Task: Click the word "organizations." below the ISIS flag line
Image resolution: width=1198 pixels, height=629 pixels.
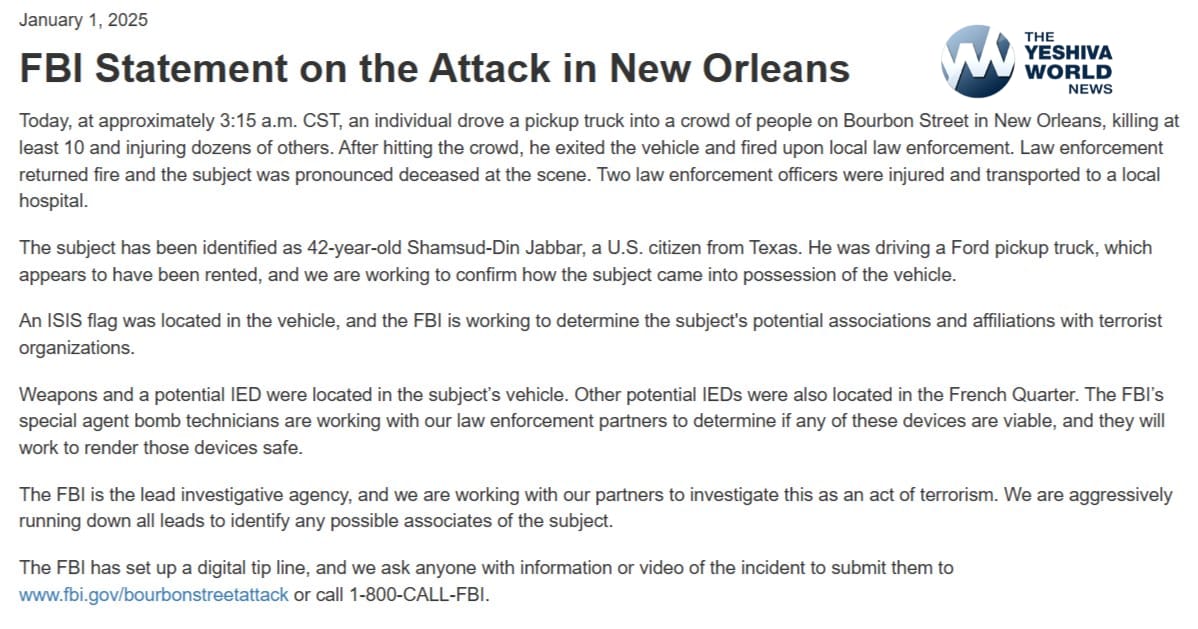Action: point(74,347)
